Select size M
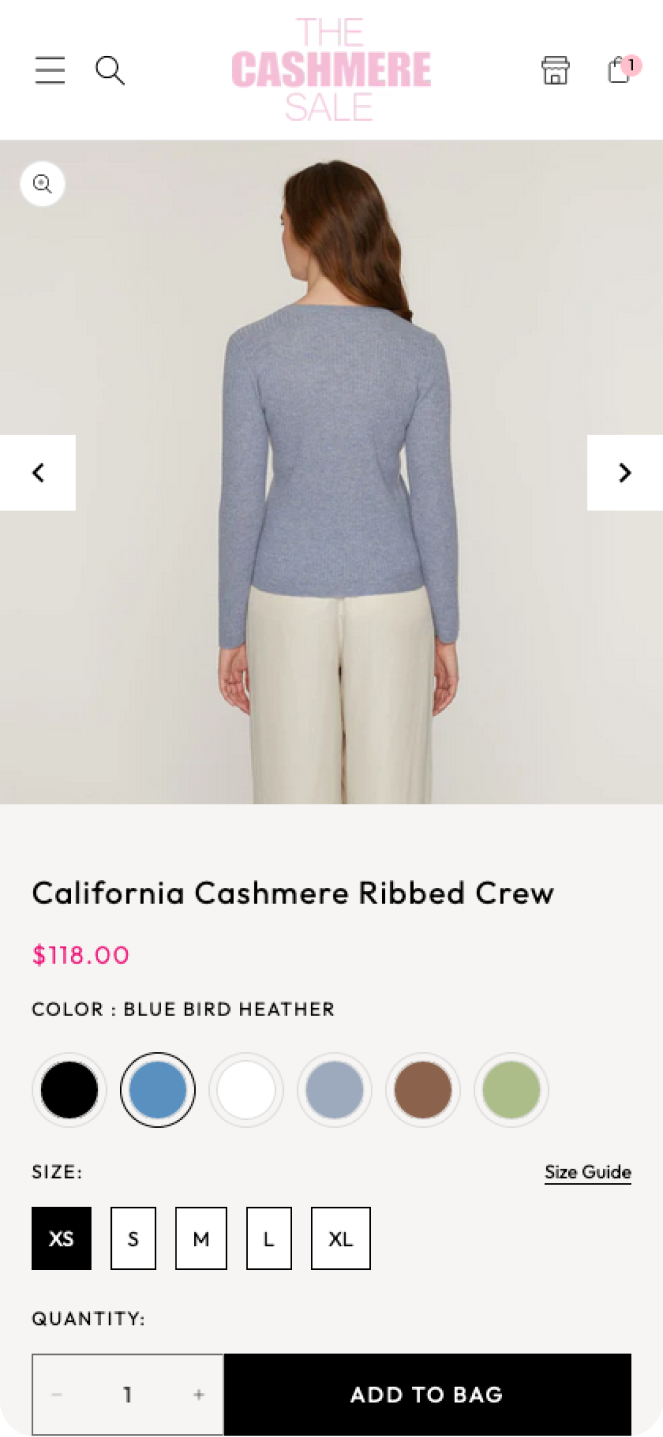Screen dimensions: 663x1437 [x=201, y=1238]
